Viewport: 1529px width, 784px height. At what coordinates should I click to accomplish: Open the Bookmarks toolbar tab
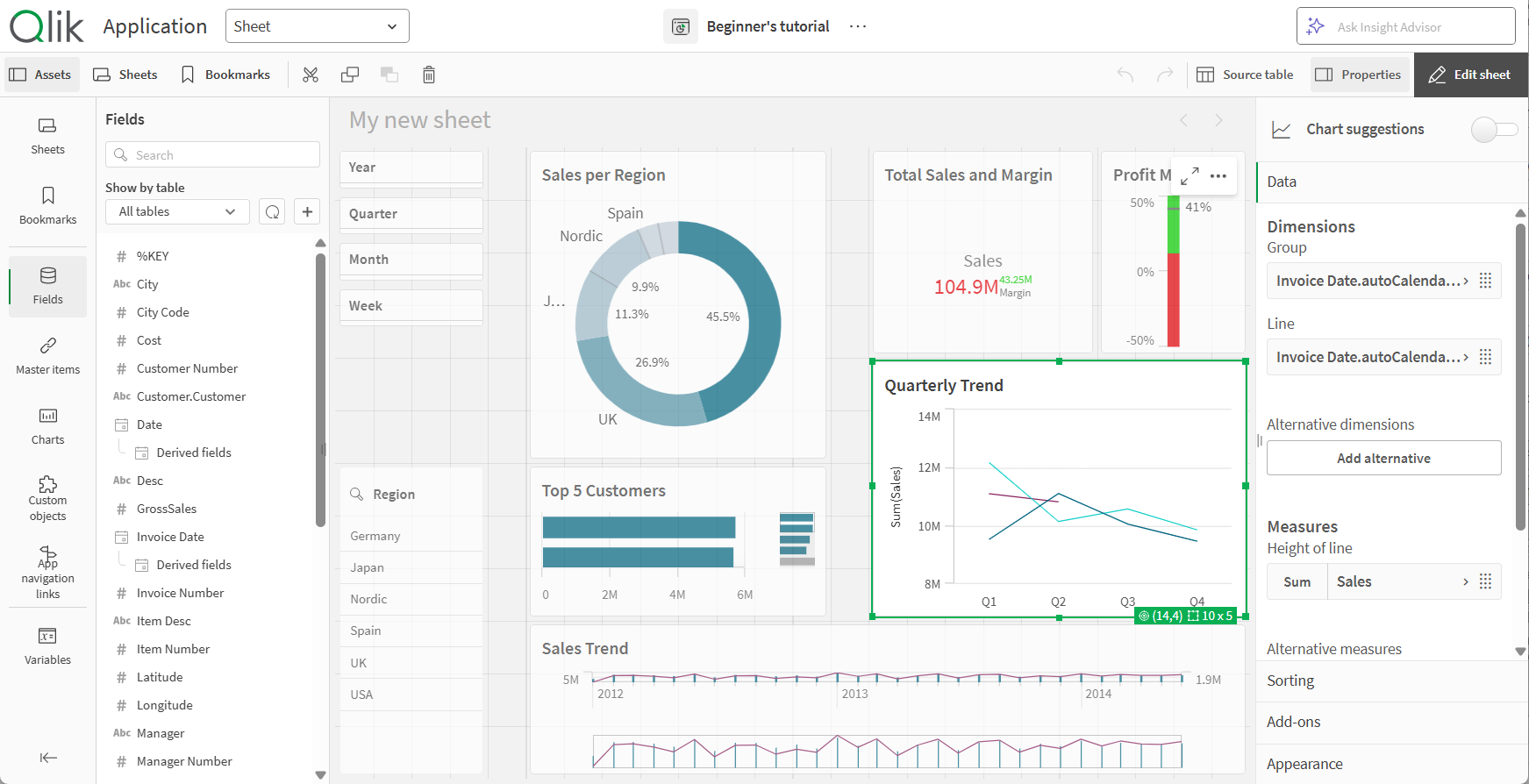pos(225,75)
